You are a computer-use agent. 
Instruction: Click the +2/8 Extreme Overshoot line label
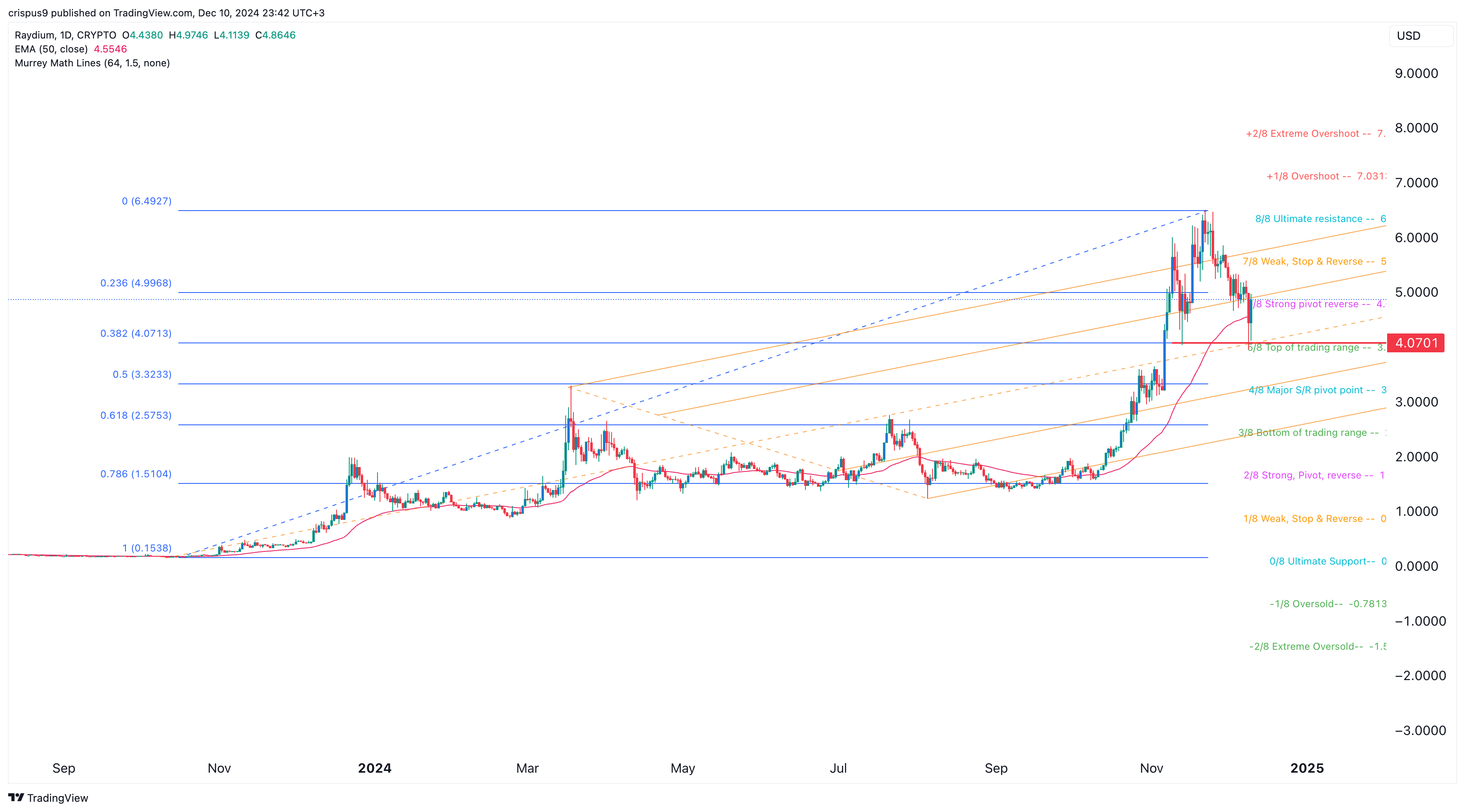[1315, 134]
